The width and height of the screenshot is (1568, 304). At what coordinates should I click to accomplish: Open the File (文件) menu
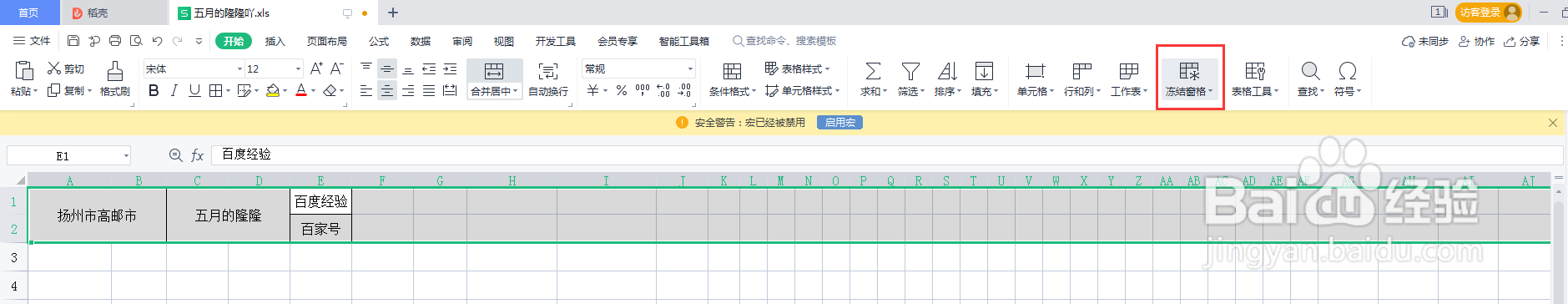32,41
